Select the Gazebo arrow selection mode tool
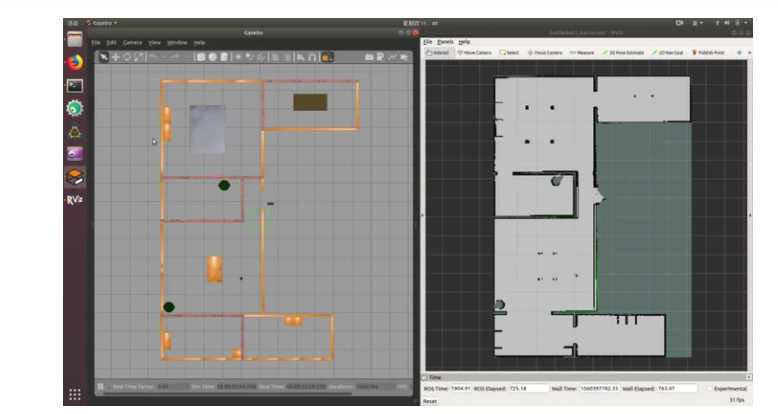This screenshot has width=778, height=414. click(x=102, y=57)
